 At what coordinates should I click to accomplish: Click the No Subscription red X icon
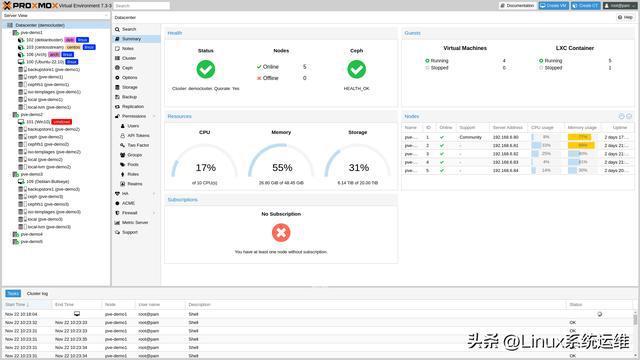[281, 233]
